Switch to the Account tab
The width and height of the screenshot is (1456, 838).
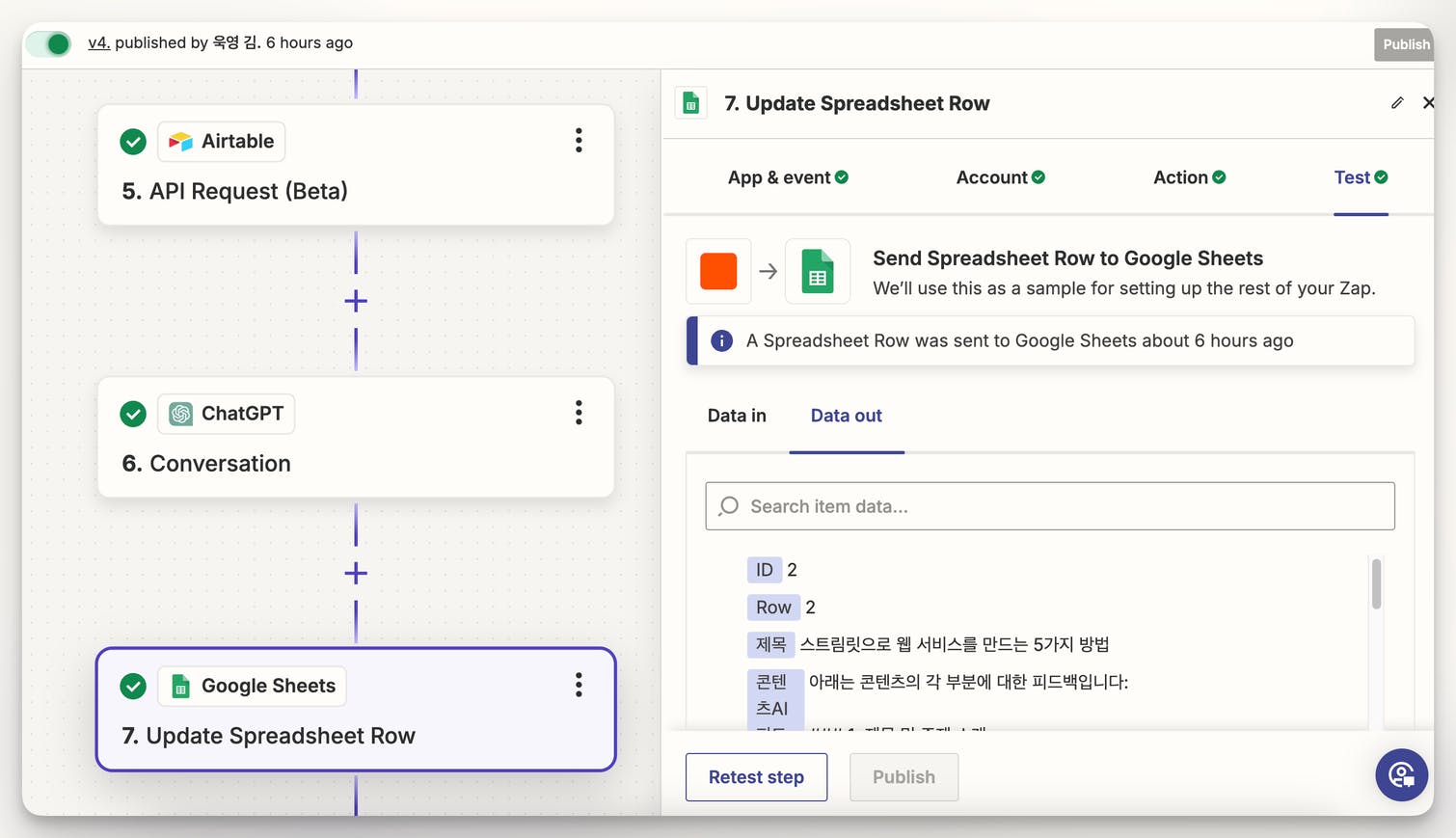1000,177
